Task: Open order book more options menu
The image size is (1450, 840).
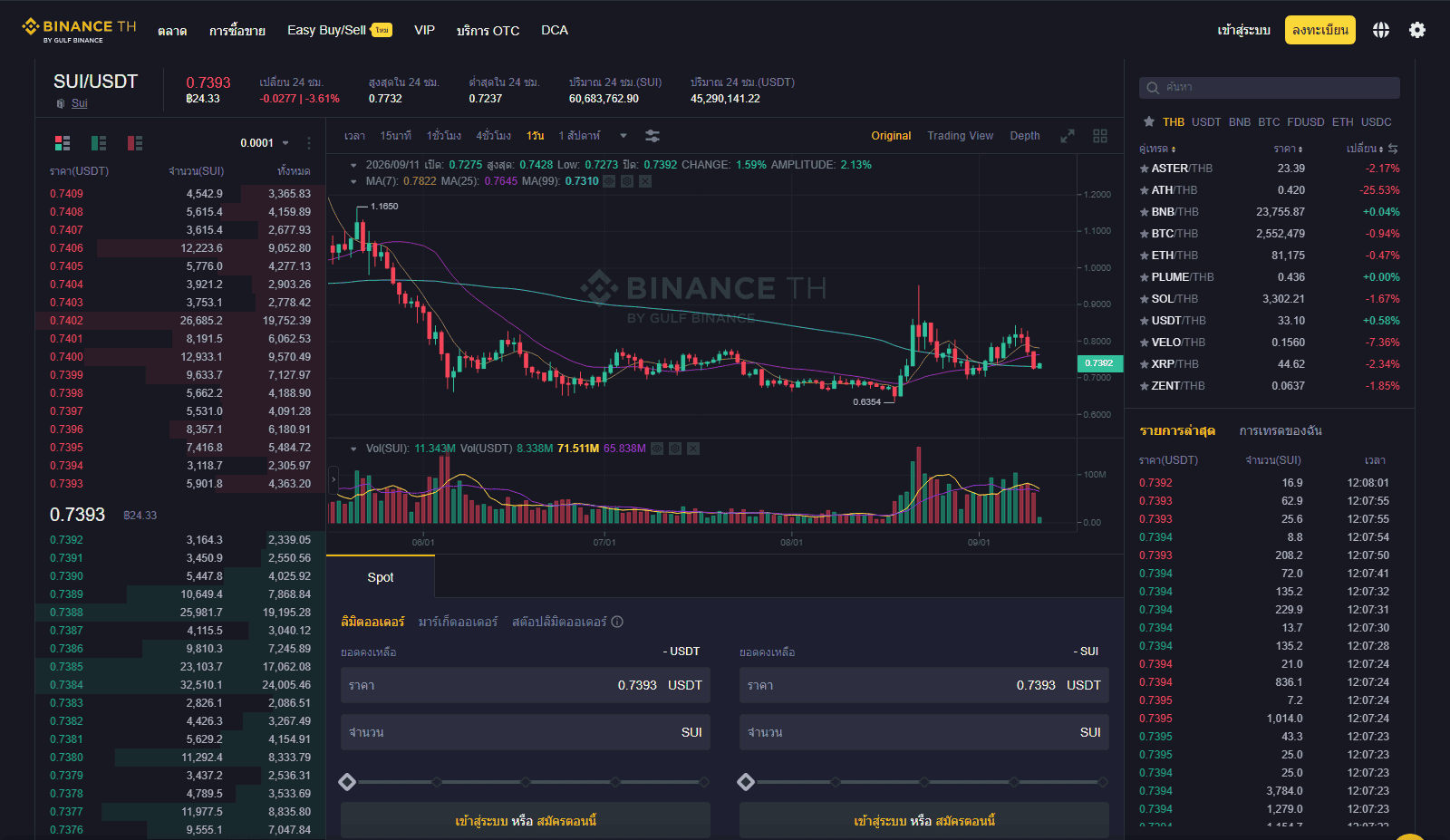Action: click(308, 143)
